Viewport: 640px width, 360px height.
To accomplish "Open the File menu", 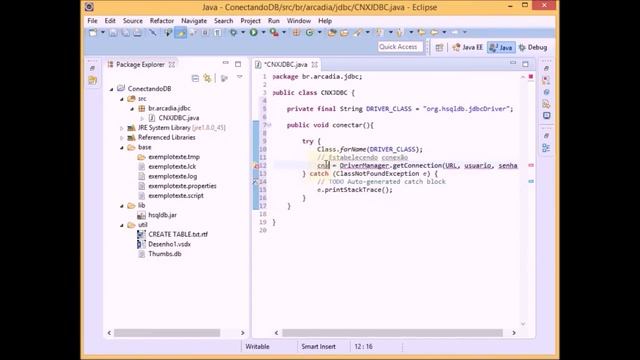I will pos(92,21).
